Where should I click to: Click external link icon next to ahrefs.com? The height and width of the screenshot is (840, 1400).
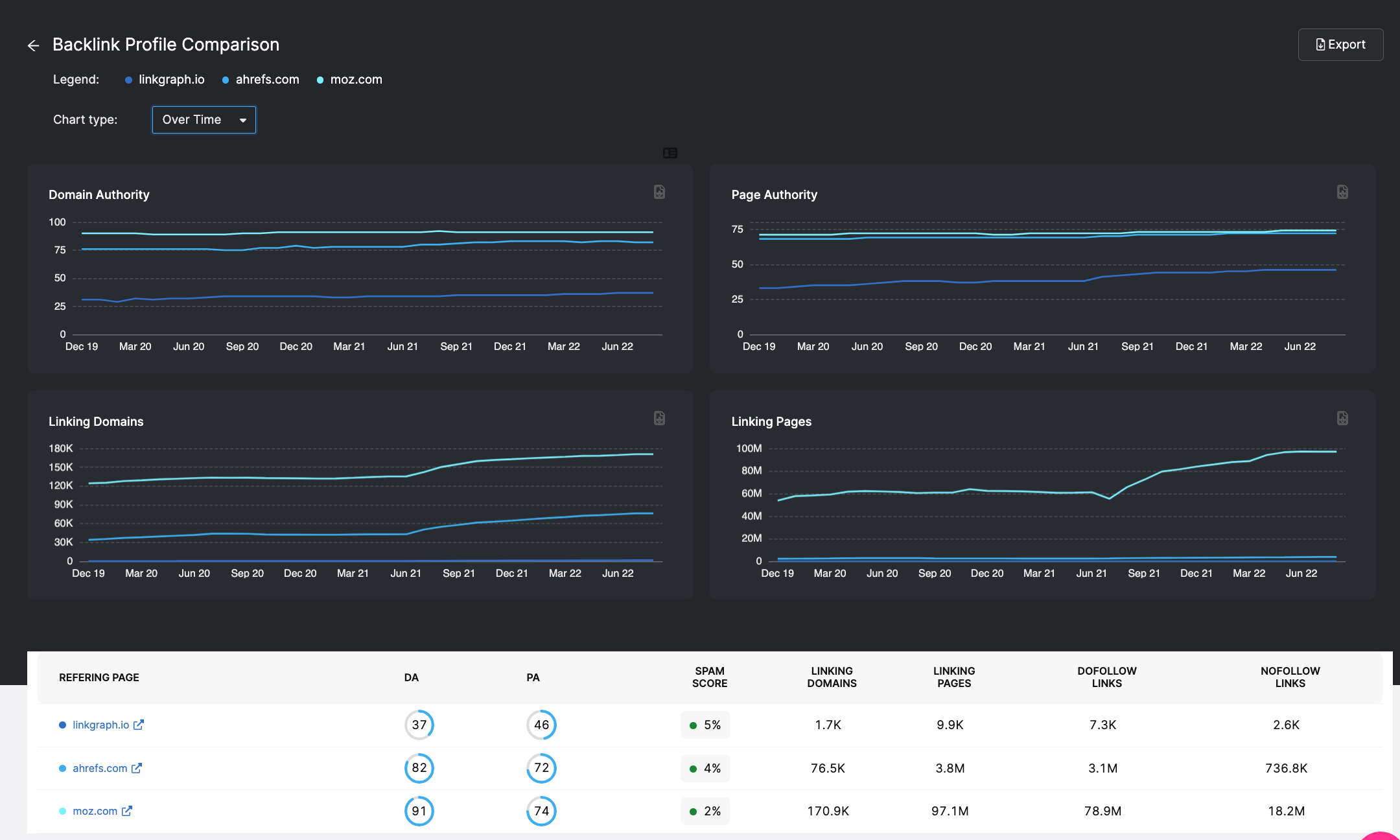point(137,768)
